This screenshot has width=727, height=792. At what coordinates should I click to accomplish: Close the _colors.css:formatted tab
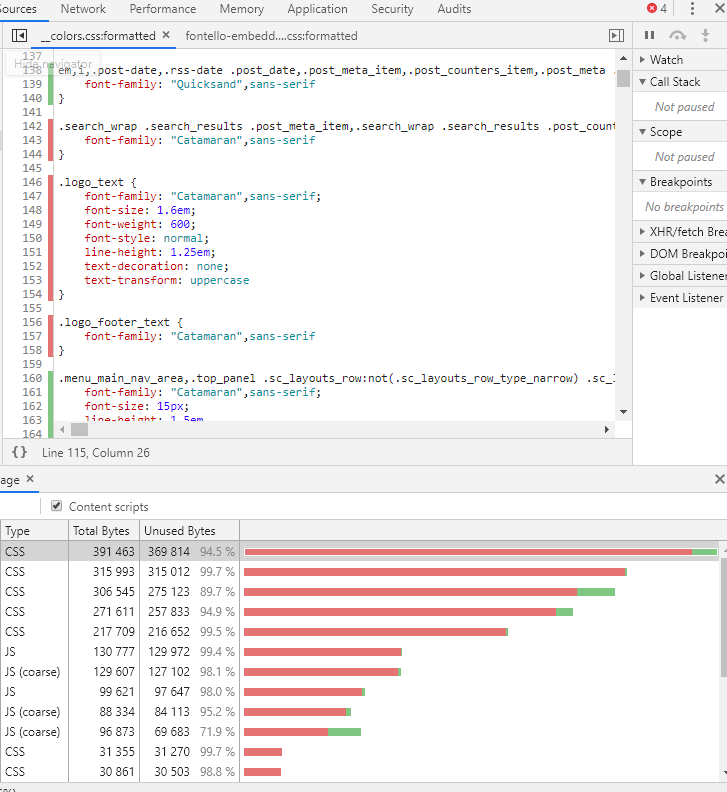coord(166,35)
